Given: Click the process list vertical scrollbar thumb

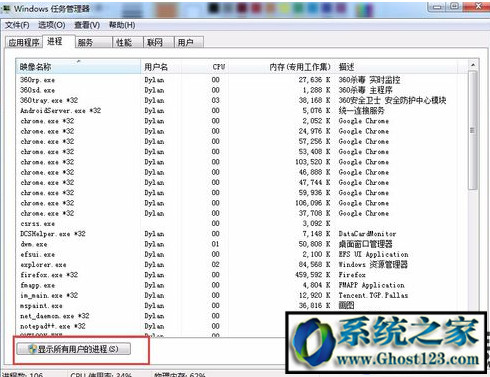Looking at the screenshot, I should [473, 130].
